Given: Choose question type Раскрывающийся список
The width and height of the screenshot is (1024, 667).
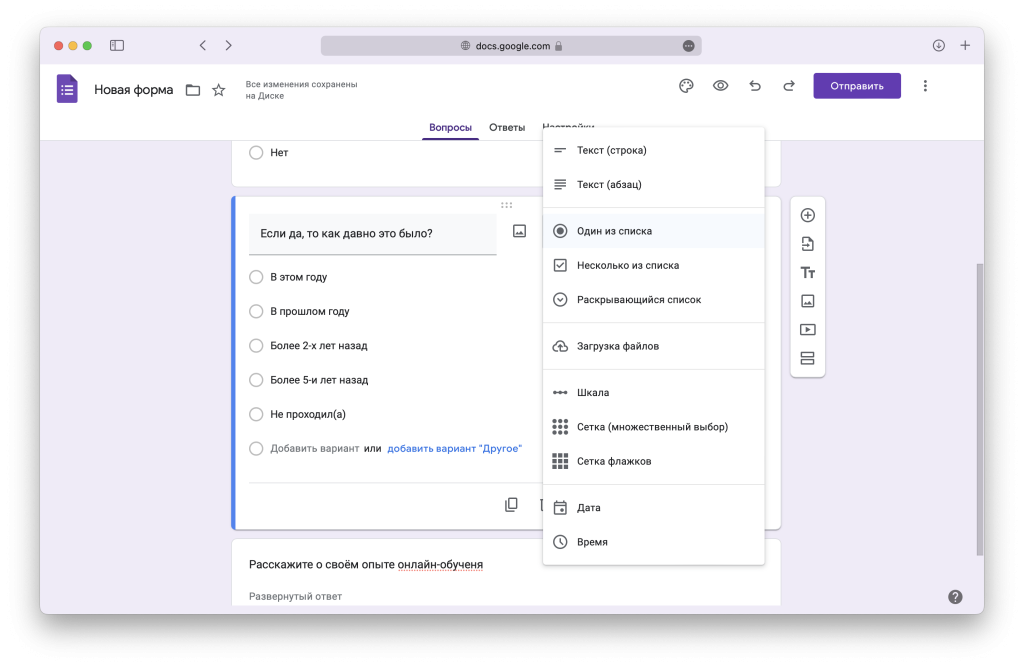Looking at the screenshot, I should 653,300.
